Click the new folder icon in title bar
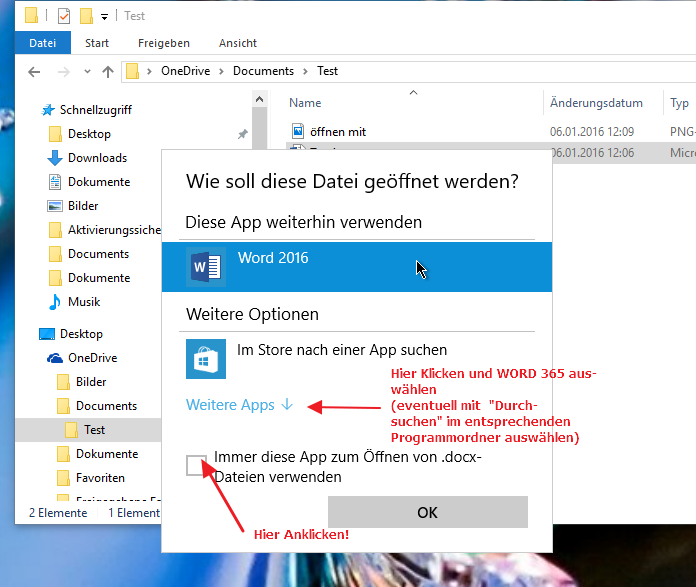Viewport: 696px width, 587px height. pos(87,16)
